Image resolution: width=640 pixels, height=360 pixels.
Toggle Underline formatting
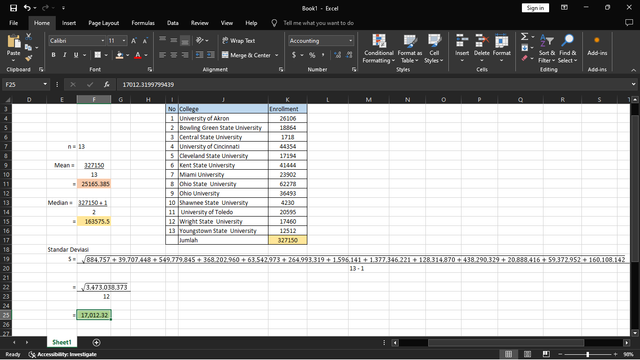pyautogui.click(x=76, y=55)
